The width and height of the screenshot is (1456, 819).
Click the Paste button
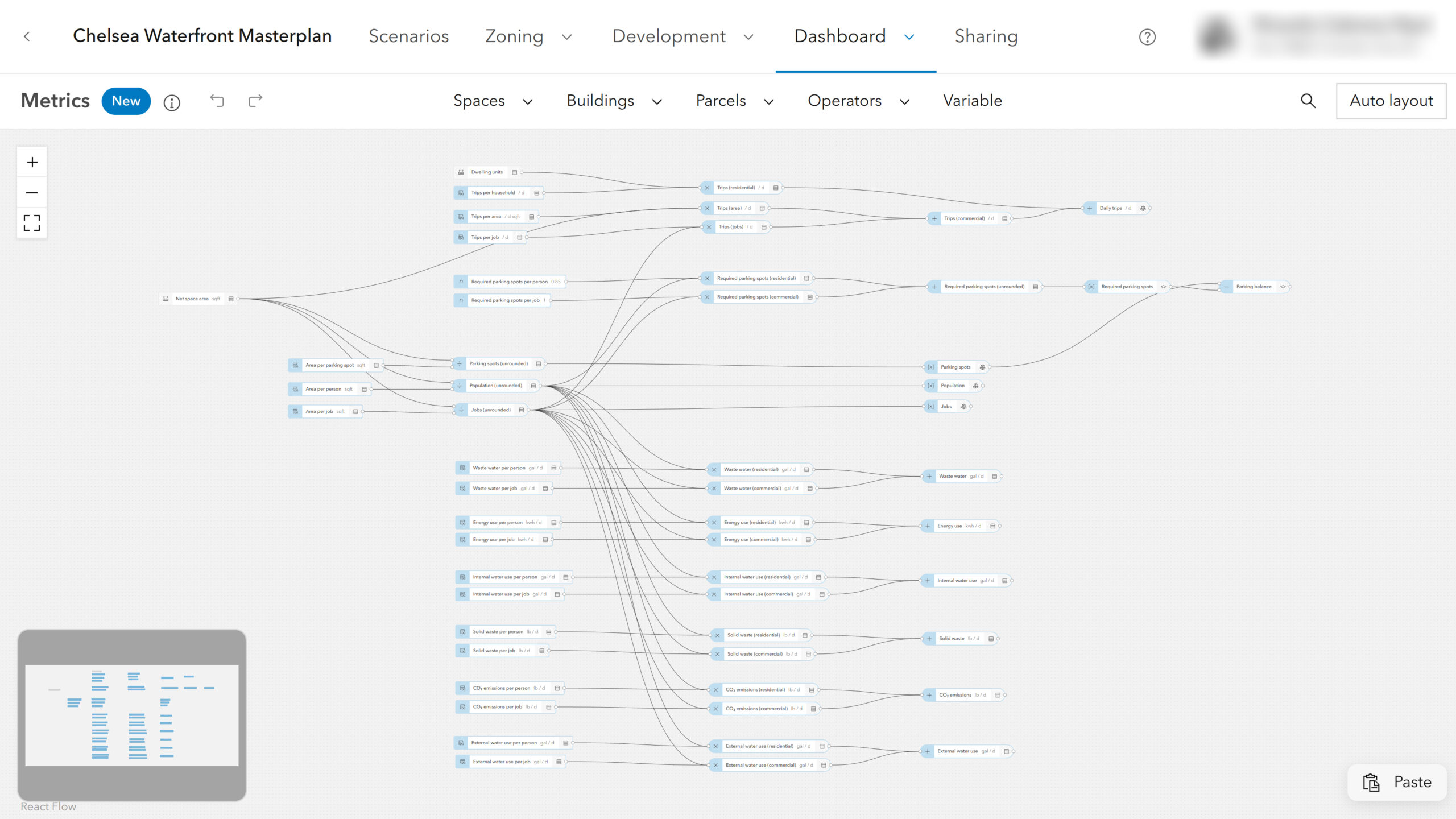(1397, 782)
